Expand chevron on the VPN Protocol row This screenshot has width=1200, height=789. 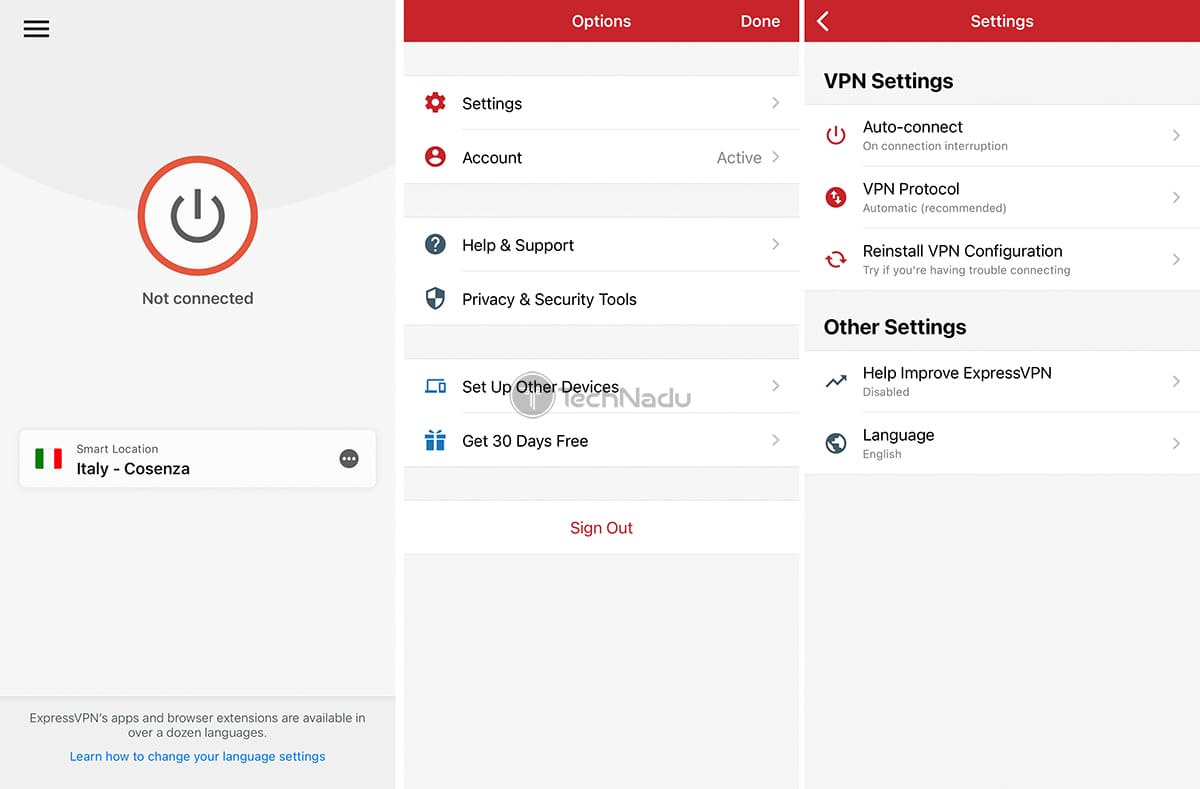tap(1177, 197)
